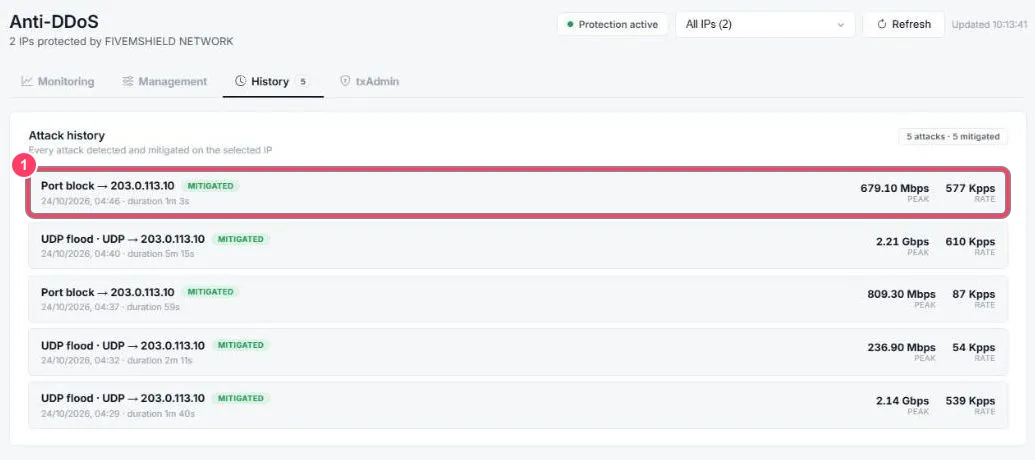Click the MITIGATED badge on the 04:46 row
The image size is (1035, 460).
point(210,186)
